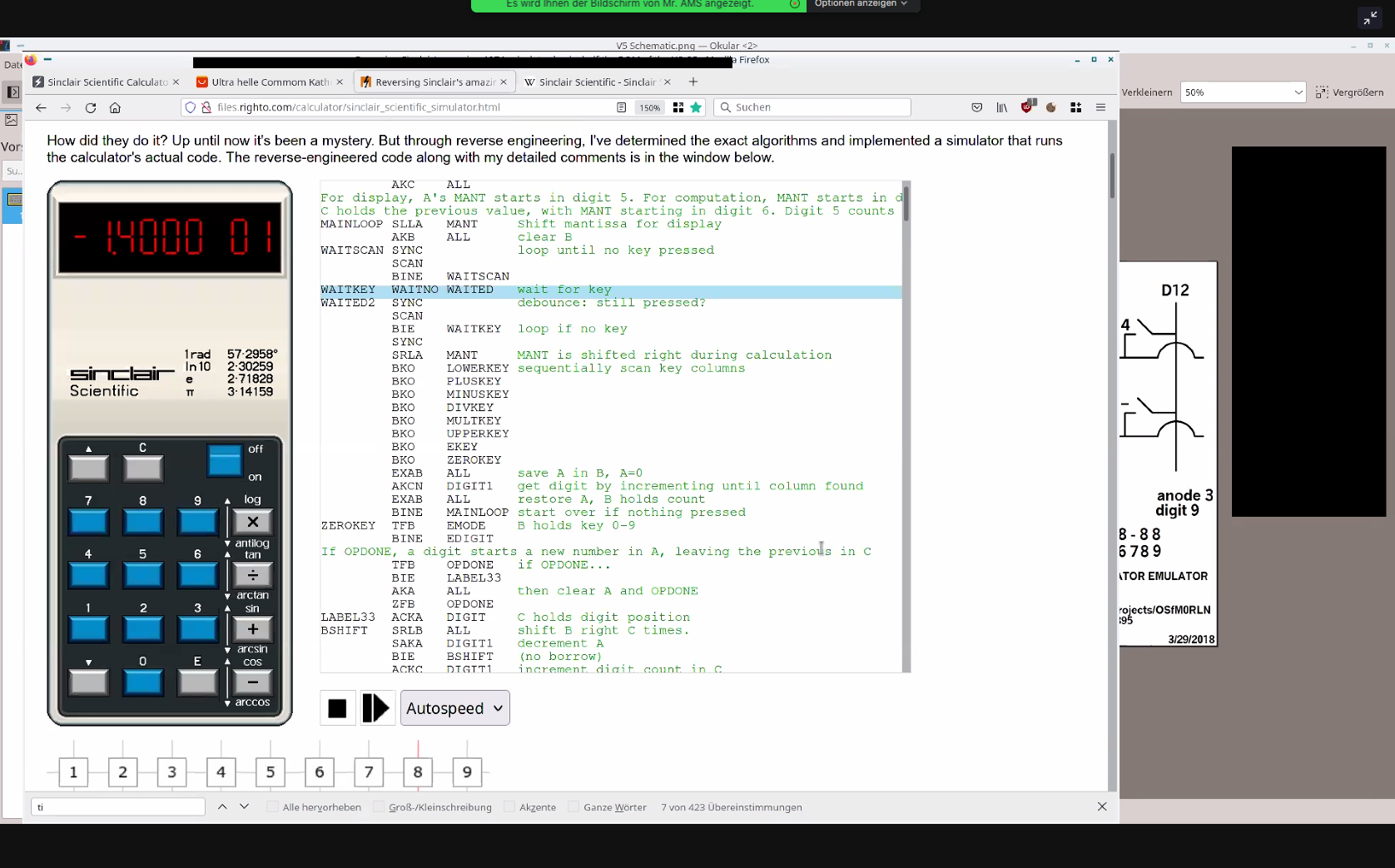
Task: Jump to previous find match
Action: tap(222, 806)
